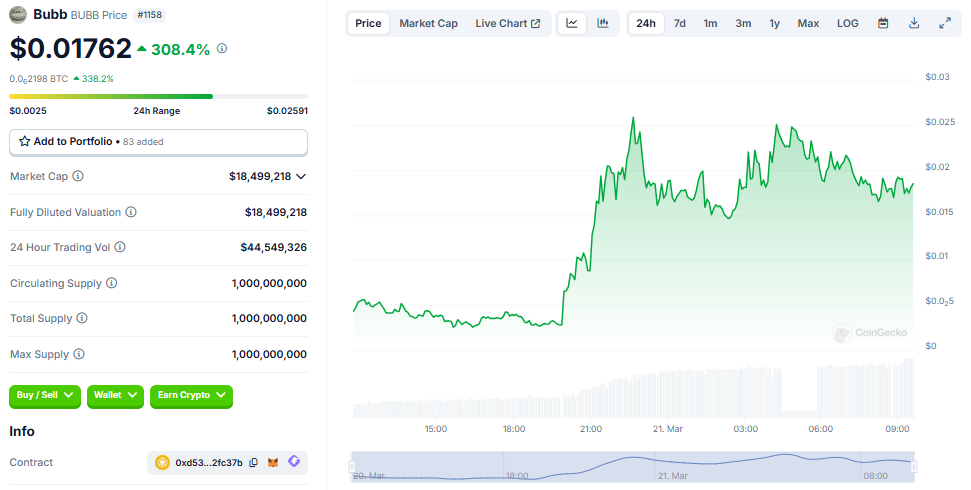The width and height of the screenshot is (971, 490).
Task: Select the 24h time range
Action: click(646, 24)
